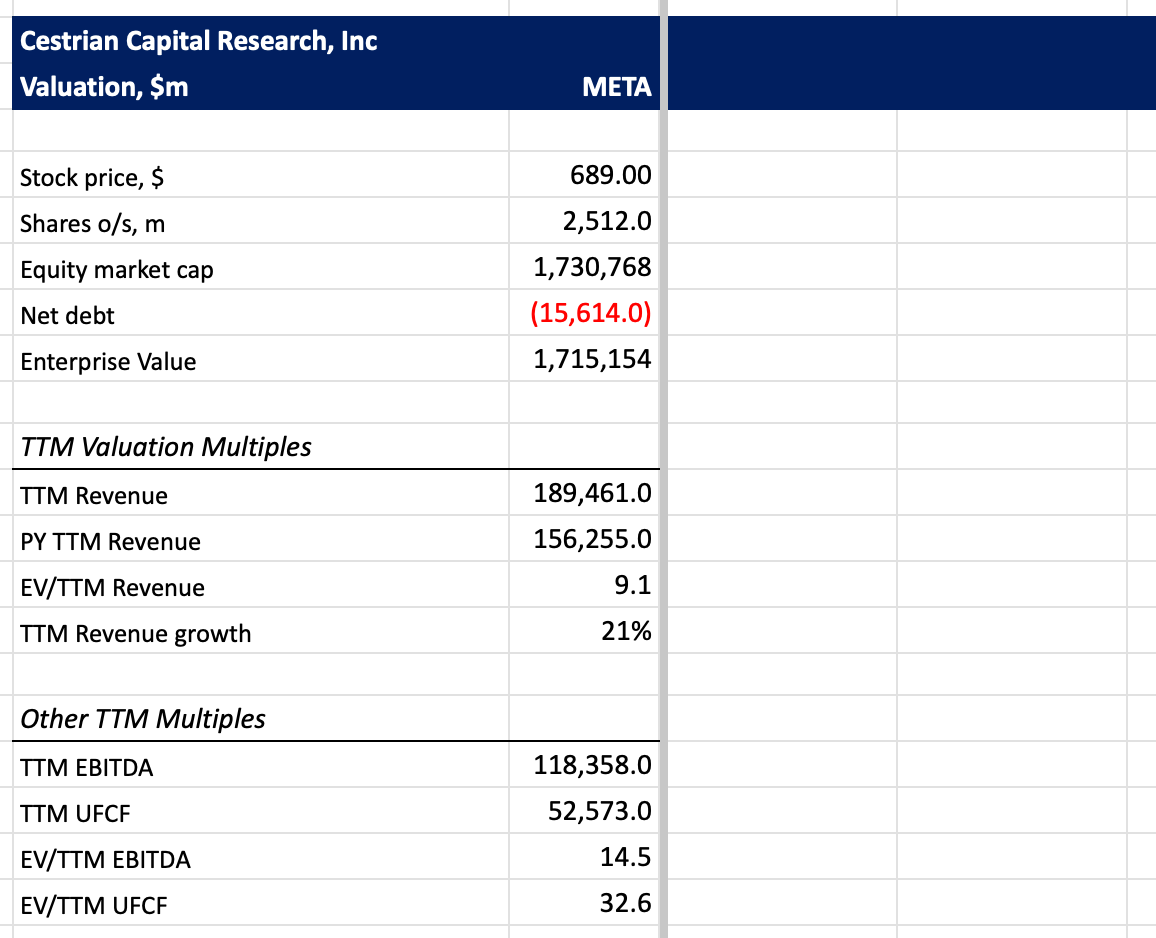The height and width of the screenshot is (938, 1156).
Task: Click the 'Enterprise Value' label cell
Action: 108,362
